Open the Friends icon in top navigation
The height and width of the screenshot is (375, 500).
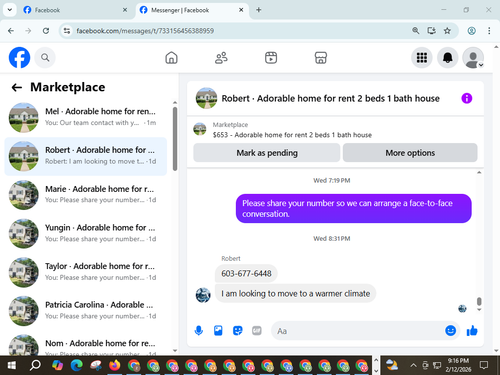221,58
